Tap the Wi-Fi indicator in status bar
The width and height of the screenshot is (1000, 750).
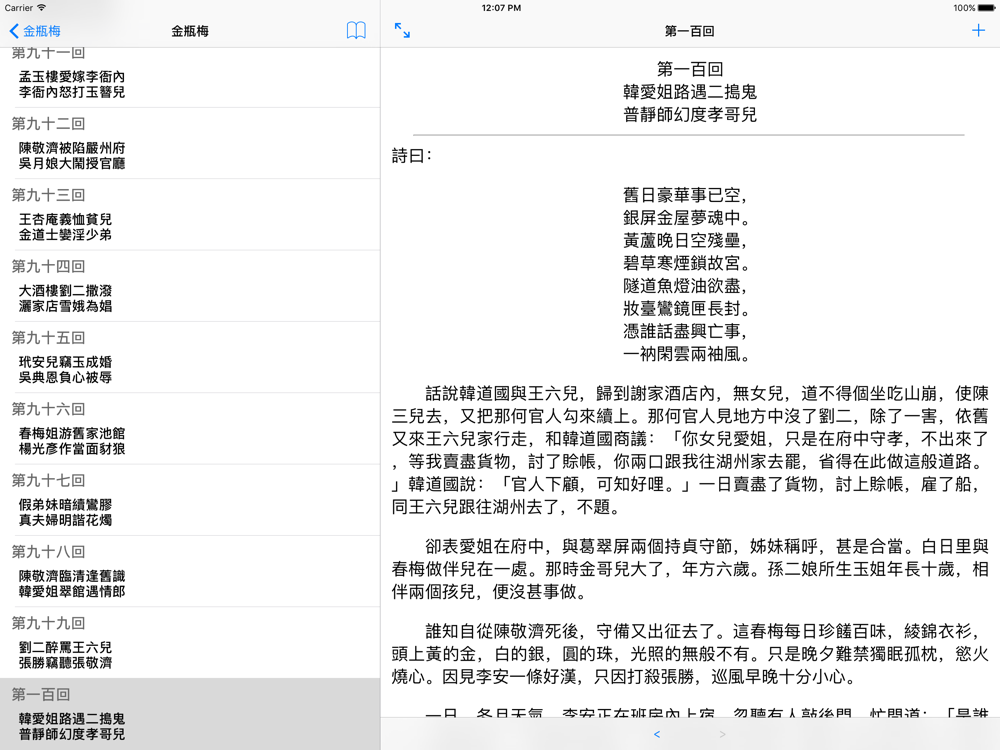click(x=42, y=8)
